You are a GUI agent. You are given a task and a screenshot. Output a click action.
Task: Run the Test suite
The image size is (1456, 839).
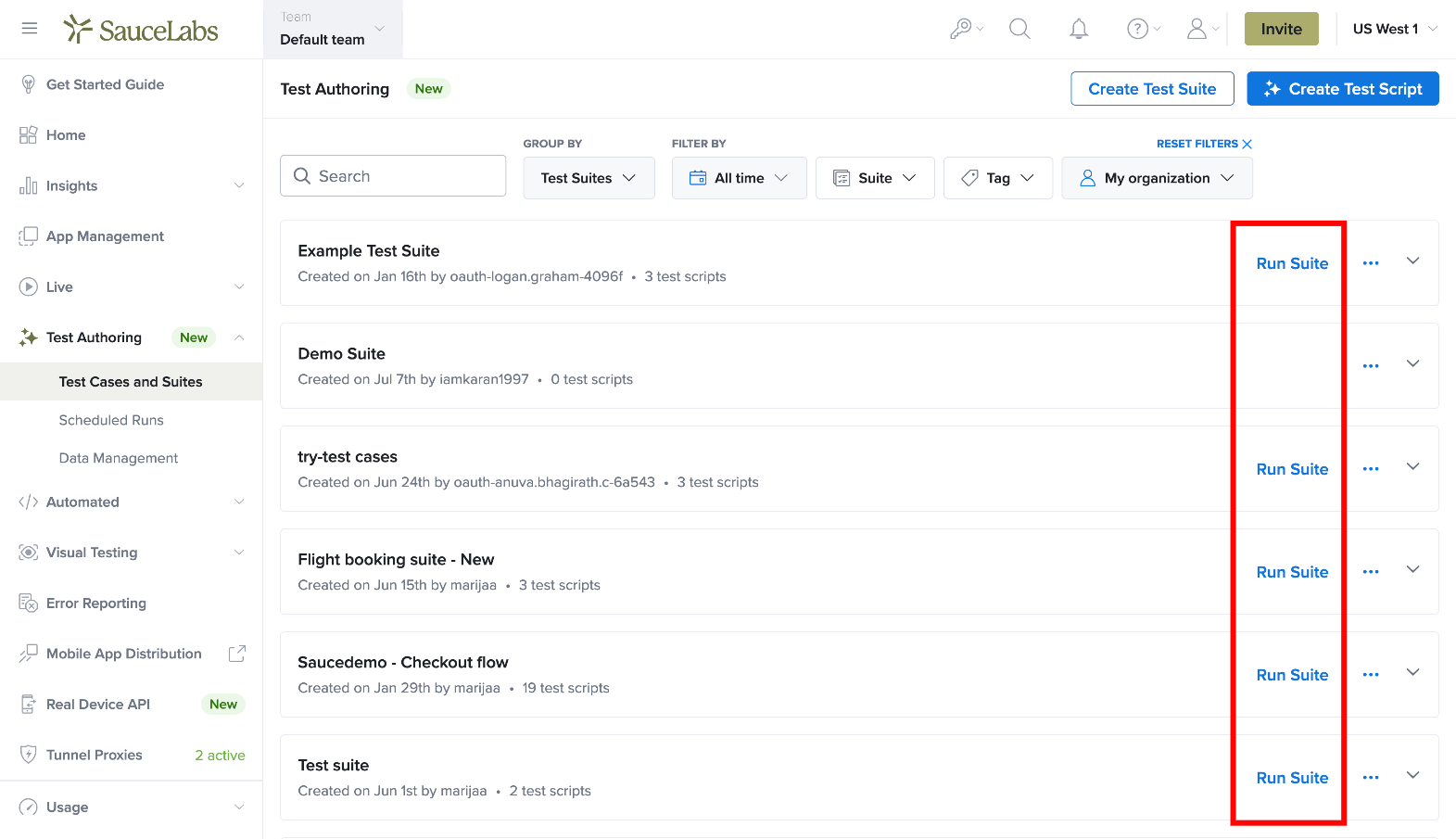click(1292, 778)
